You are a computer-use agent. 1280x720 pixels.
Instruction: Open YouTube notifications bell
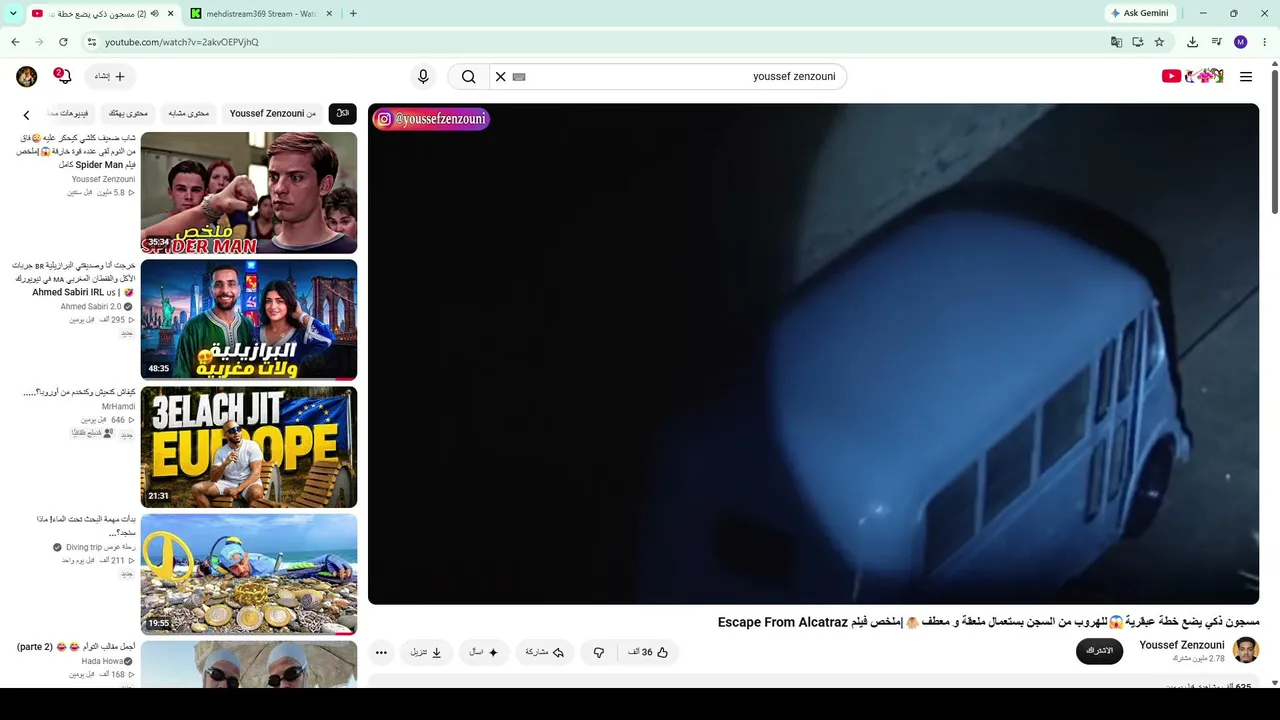64,77
